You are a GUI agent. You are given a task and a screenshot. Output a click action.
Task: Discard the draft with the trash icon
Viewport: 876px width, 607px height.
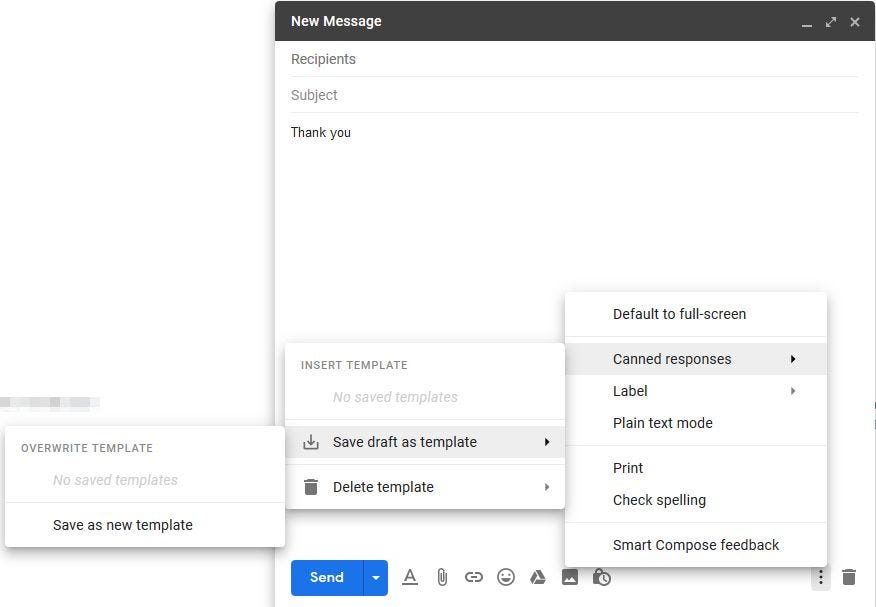[x=849, y=577]
